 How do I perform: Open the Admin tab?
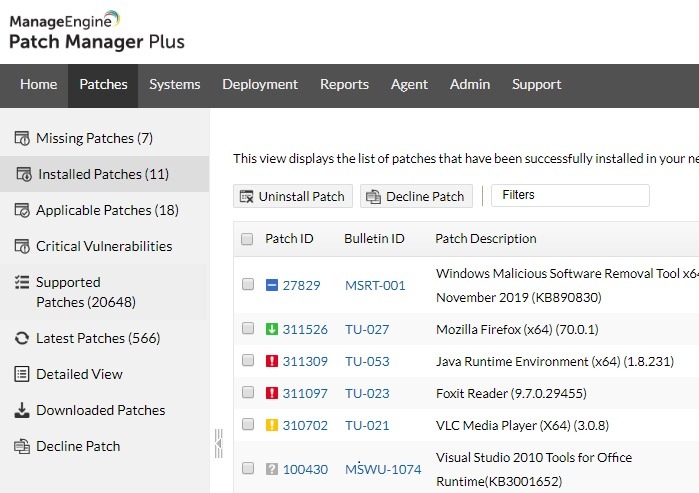[x=470, y=85]
